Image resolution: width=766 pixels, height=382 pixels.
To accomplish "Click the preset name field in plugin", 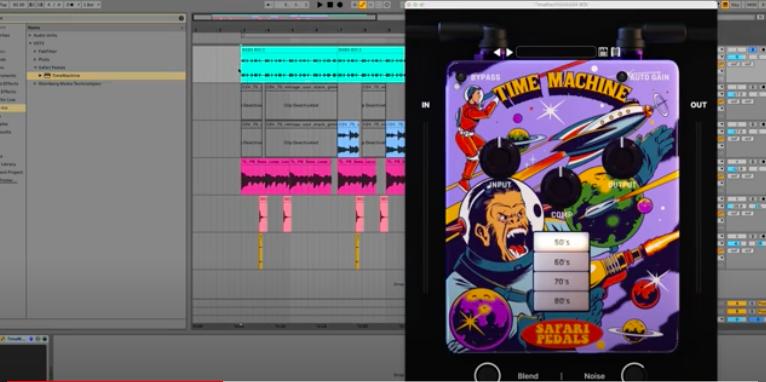I will [556, 52].
